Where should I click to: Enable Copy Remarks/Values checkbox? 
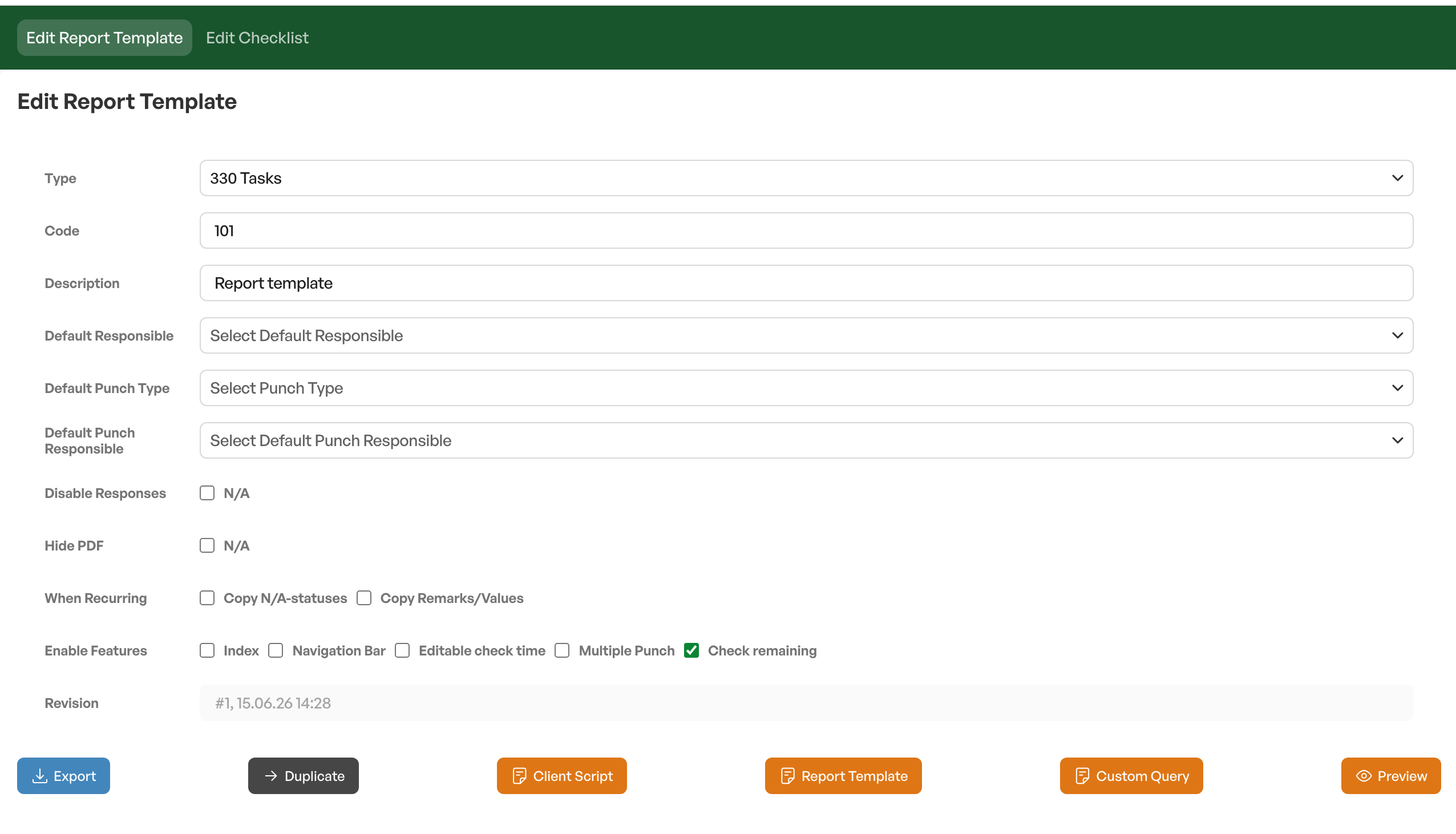[365, 598]
